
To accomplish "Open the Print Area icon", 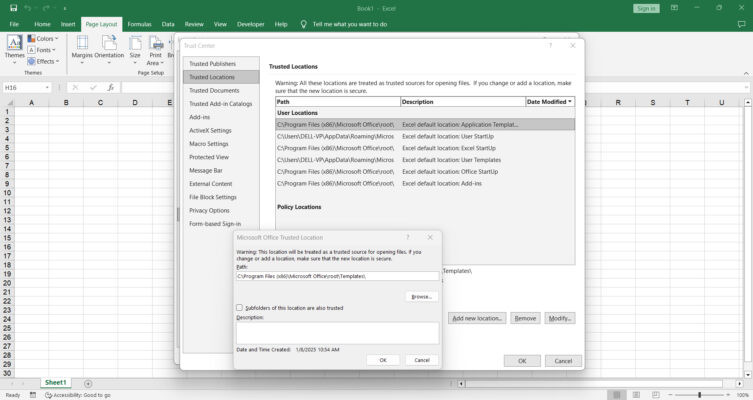I will coord(155,42).
